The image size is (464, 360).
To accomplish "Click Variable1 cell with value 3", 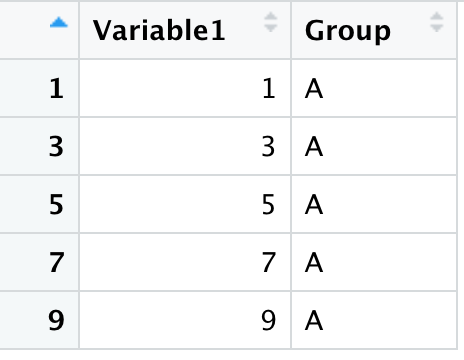I will 185,146.
